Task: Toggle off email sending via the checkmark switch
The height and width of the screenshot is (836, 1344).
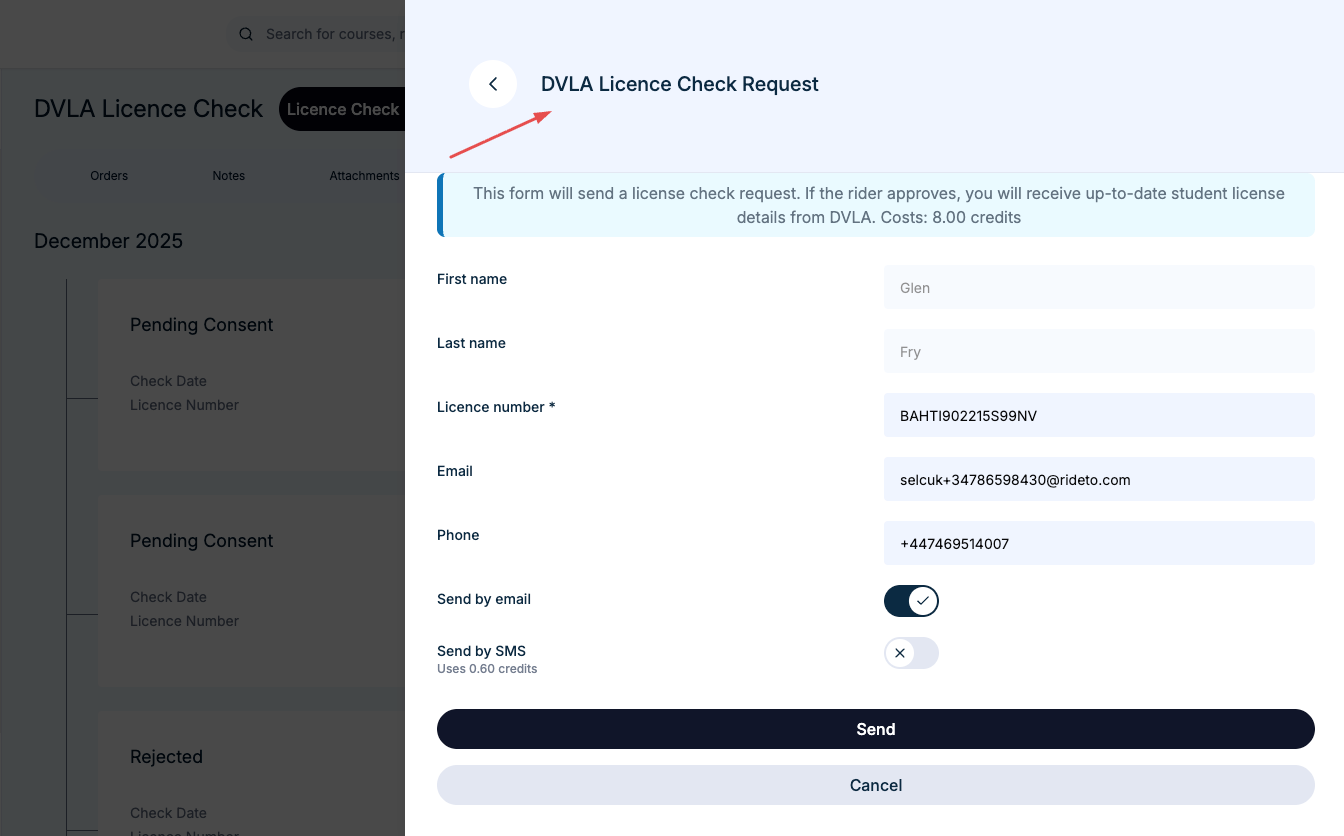Action: 911,601
